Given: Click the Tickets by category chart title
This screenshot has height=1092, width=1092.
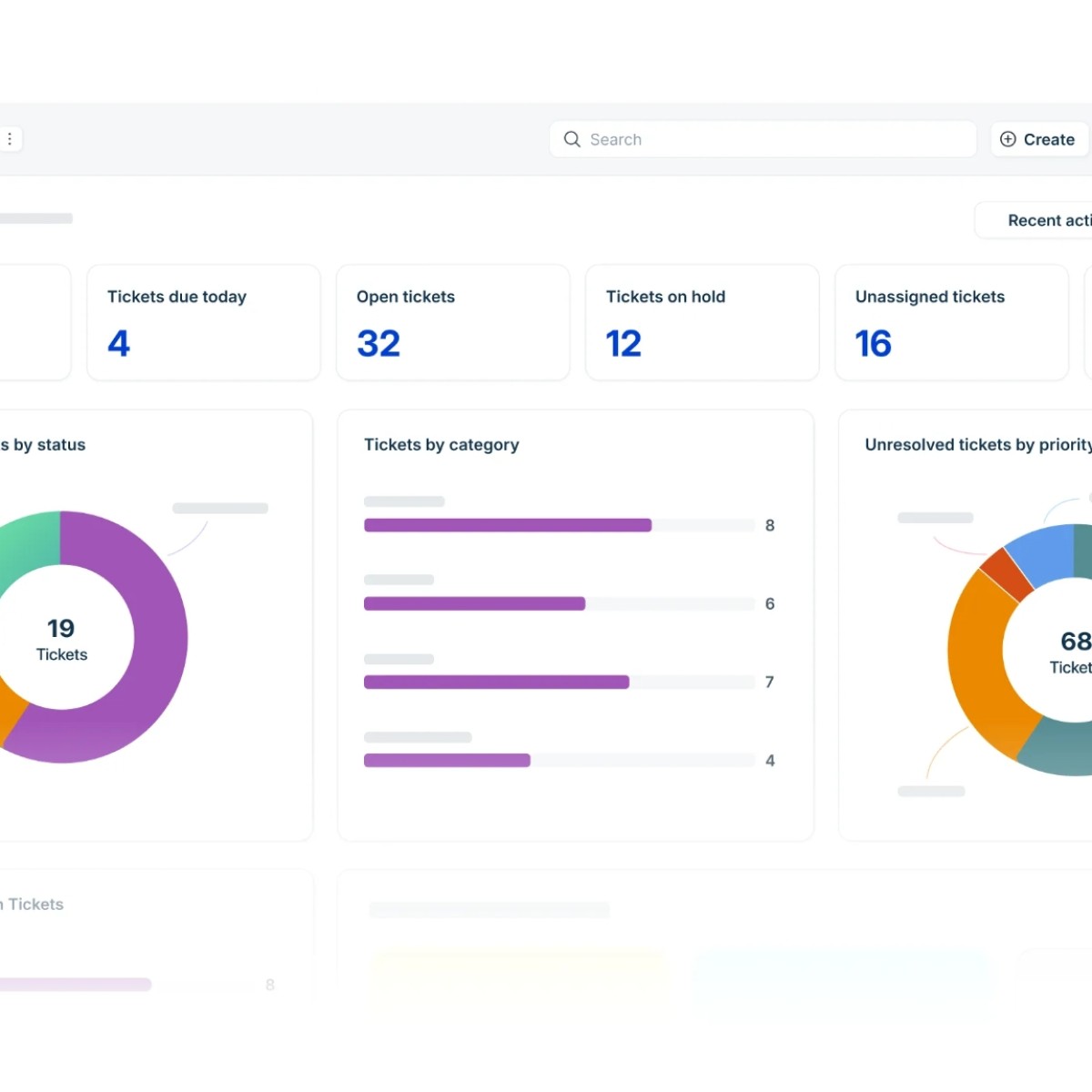Looking at the screenshot, I should coord(440,445).
